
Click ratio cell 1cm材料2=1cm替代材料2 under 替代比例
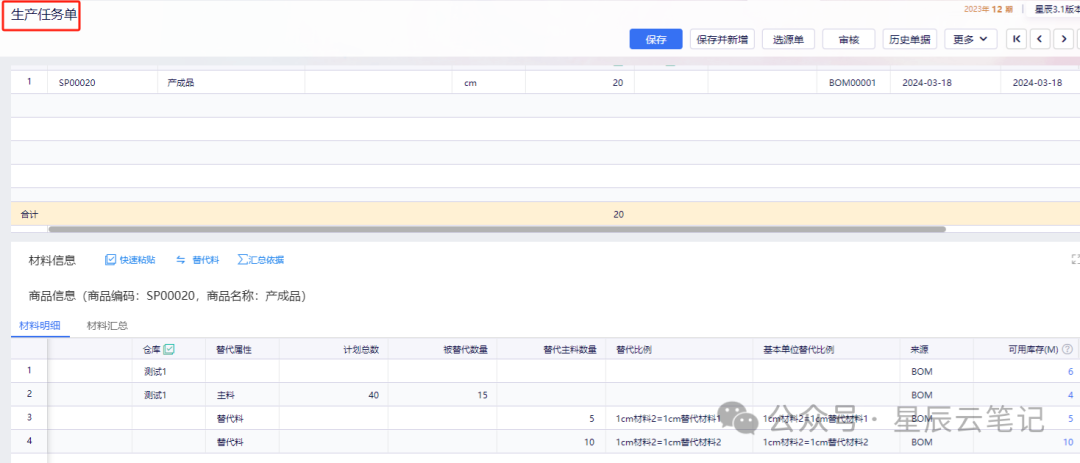pyautogui.click(x=679, y=442)
